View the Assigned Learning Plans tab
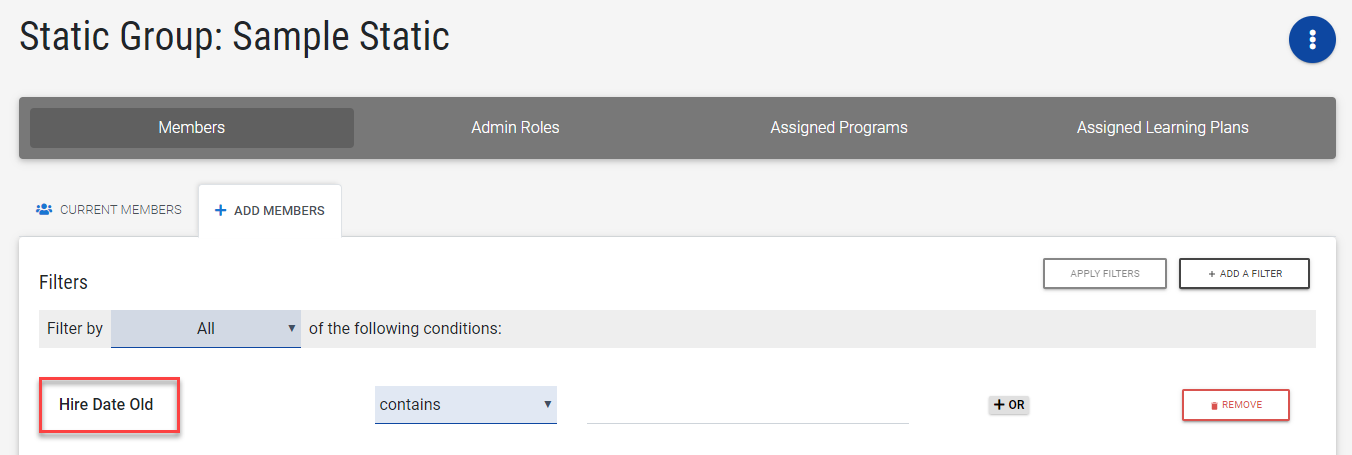This screenshot has height=455, width=1352. pos(1162,128)
